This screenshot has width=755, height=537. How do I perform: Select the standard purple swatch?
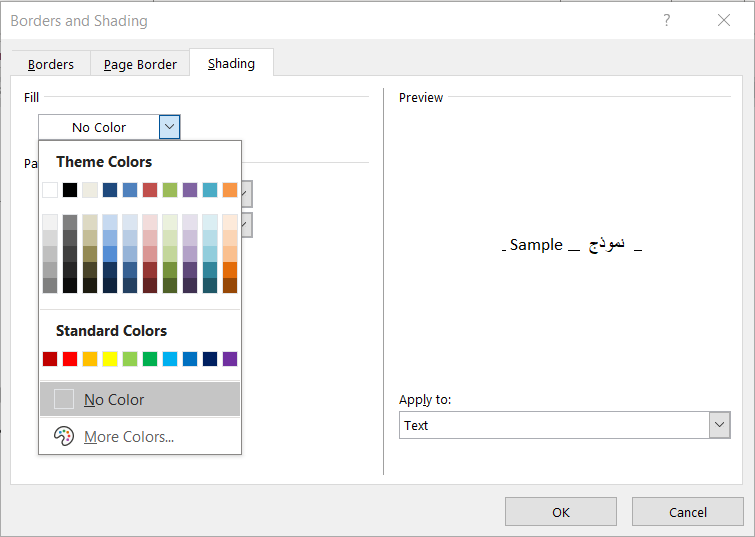230,359
